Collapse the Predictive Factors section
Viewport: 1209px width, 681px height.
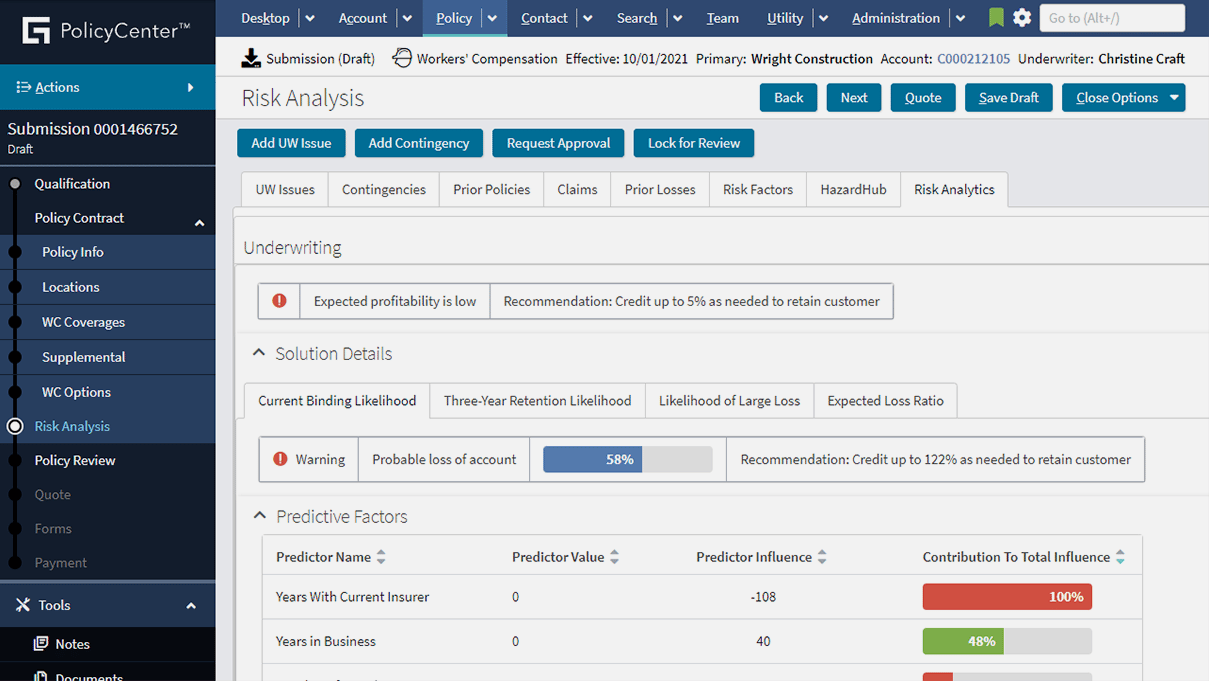259,516
